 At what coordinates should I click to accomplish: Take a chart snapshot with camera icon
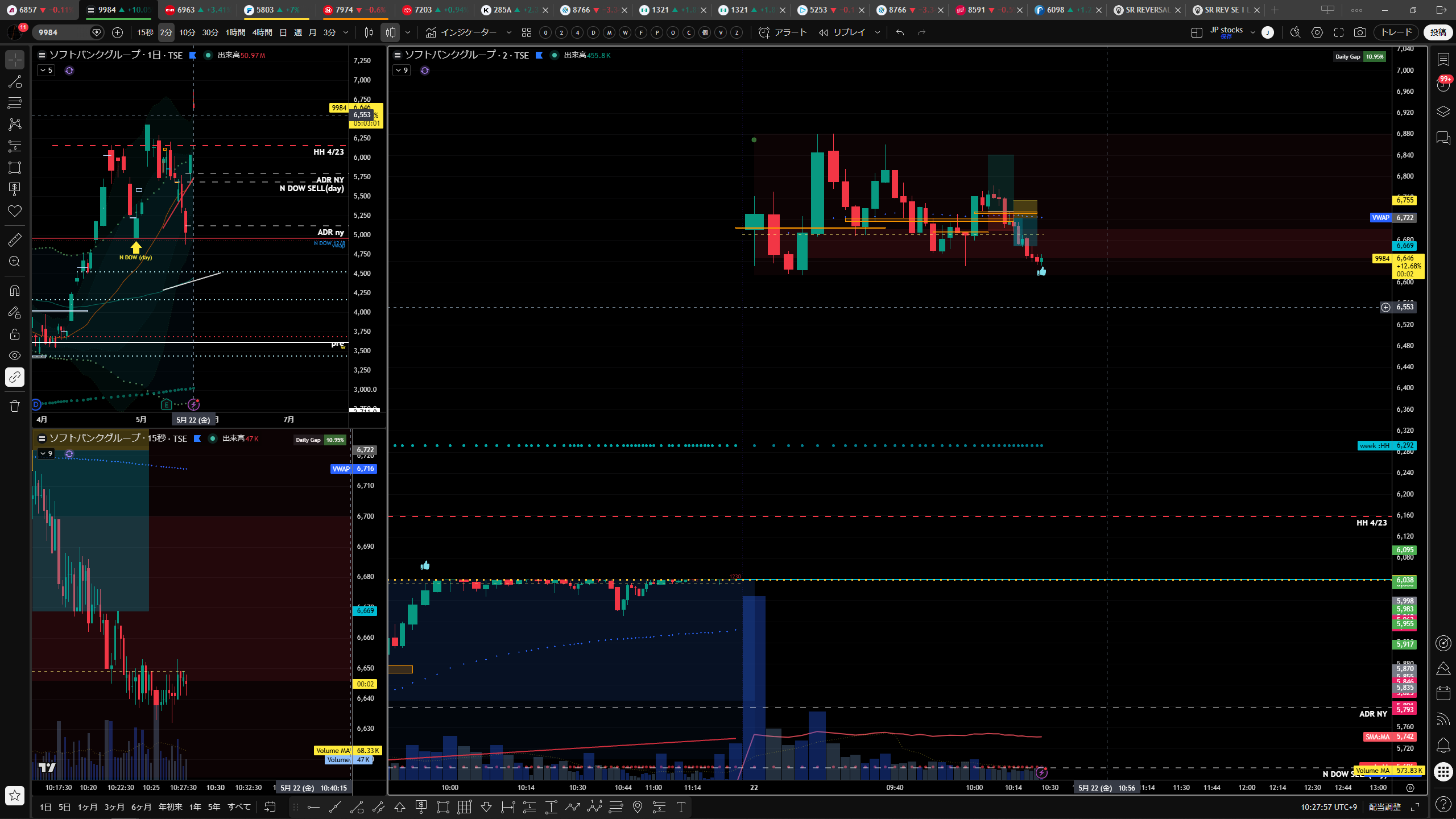[x=1360, y=32]
